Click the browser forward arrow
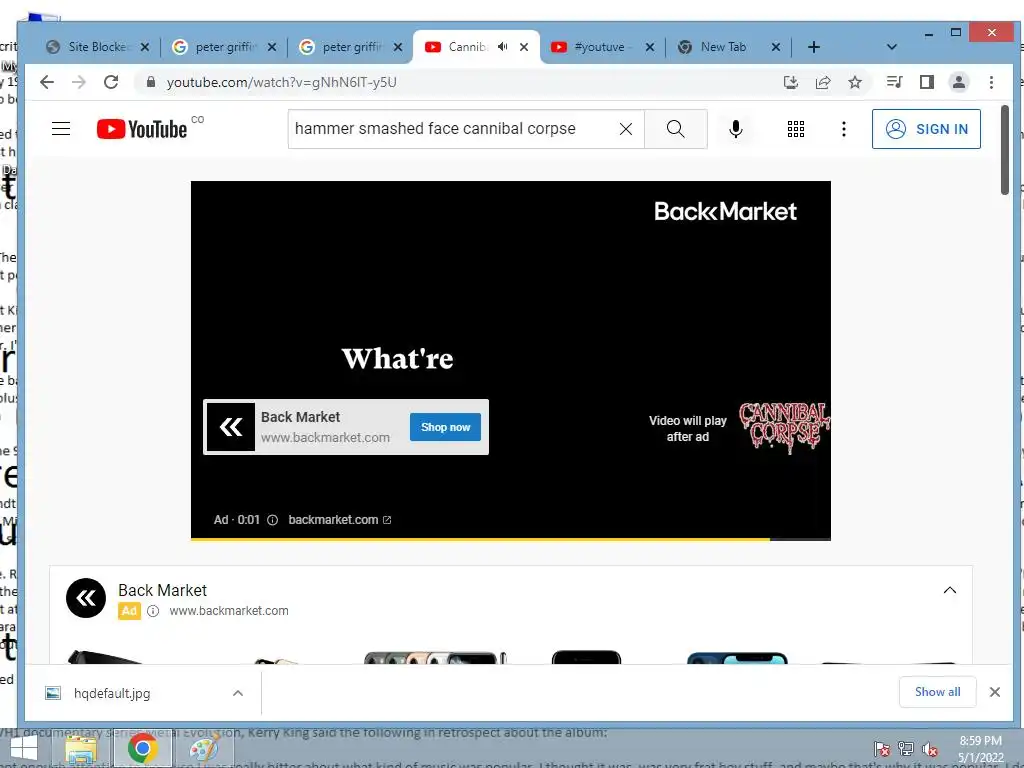The width and height of the screenshot is (1024, 768). (79, 82)
